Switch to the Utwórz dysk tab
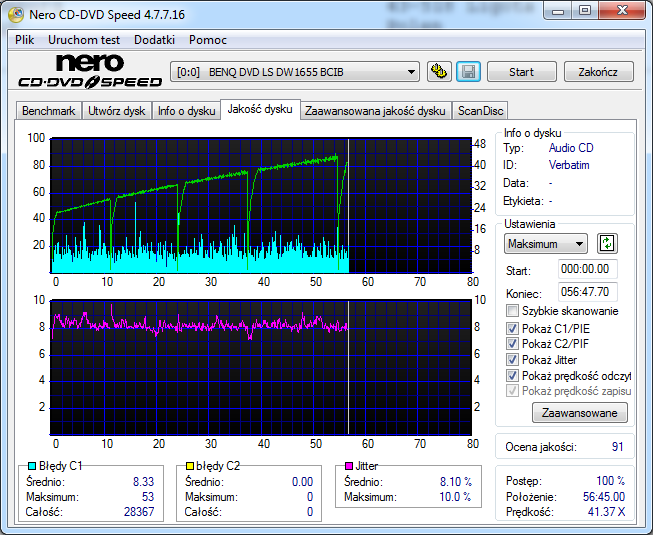Screen dimensions: 653x535 click(117, 111)
